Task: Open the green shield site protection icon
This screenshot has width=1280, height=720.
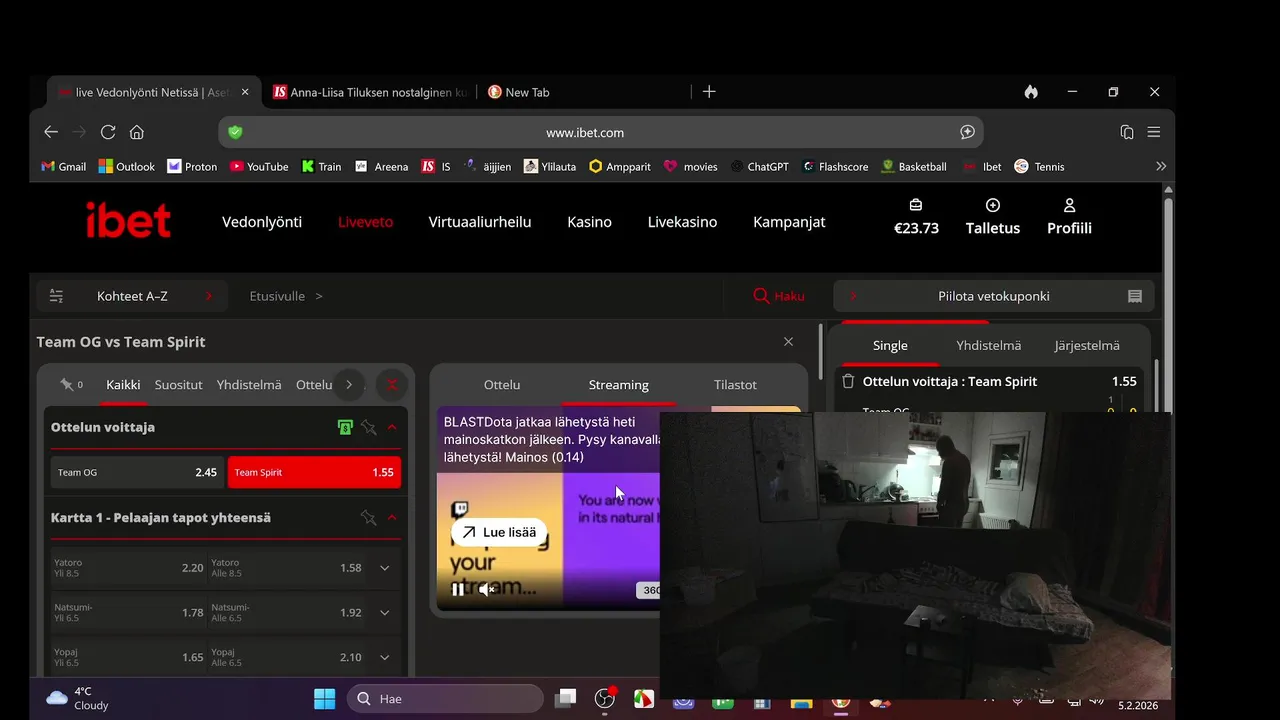Action: pyautogui.click(x=236, y=132)
